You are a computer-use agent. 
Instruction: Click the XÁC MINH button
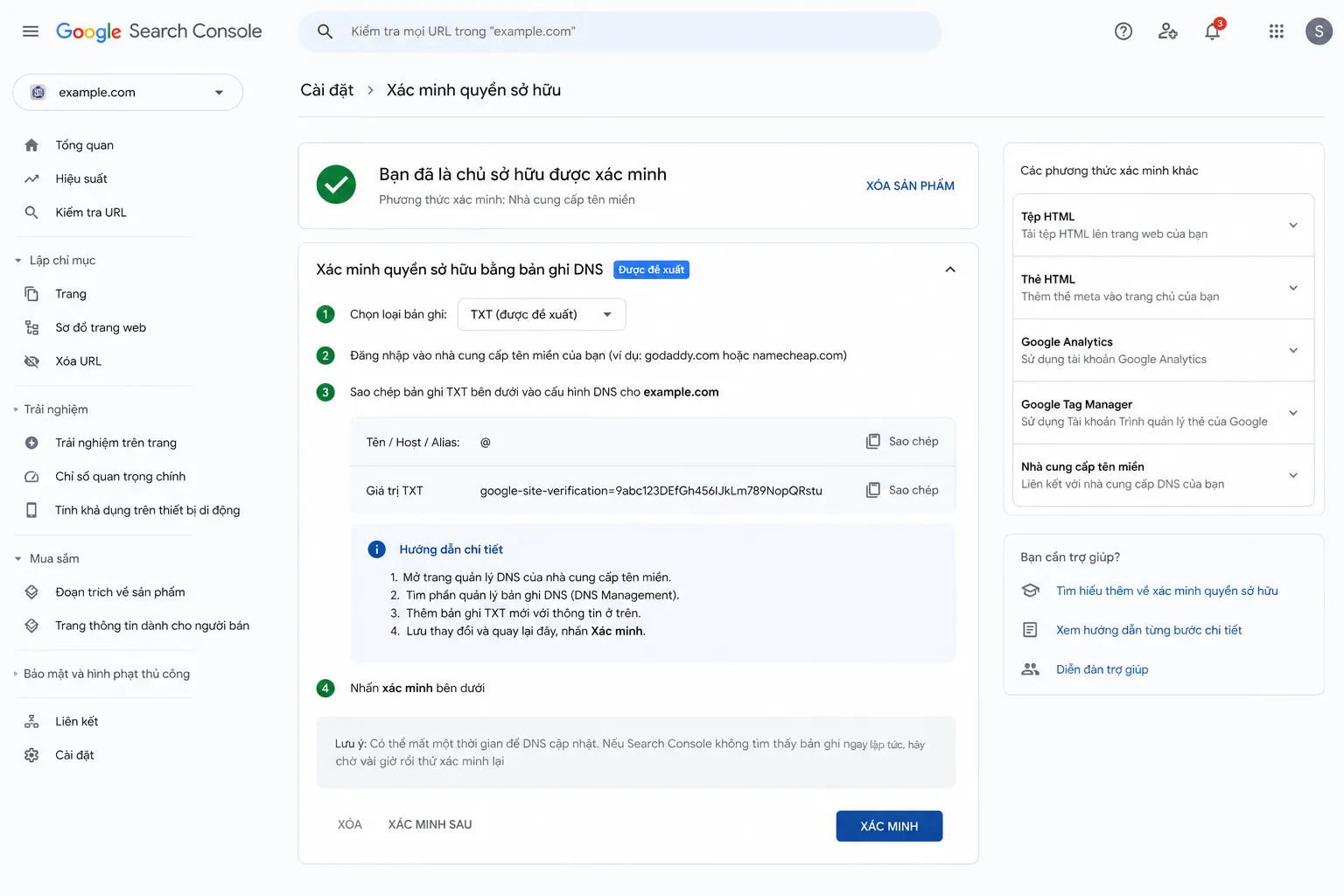pos(889,826)
